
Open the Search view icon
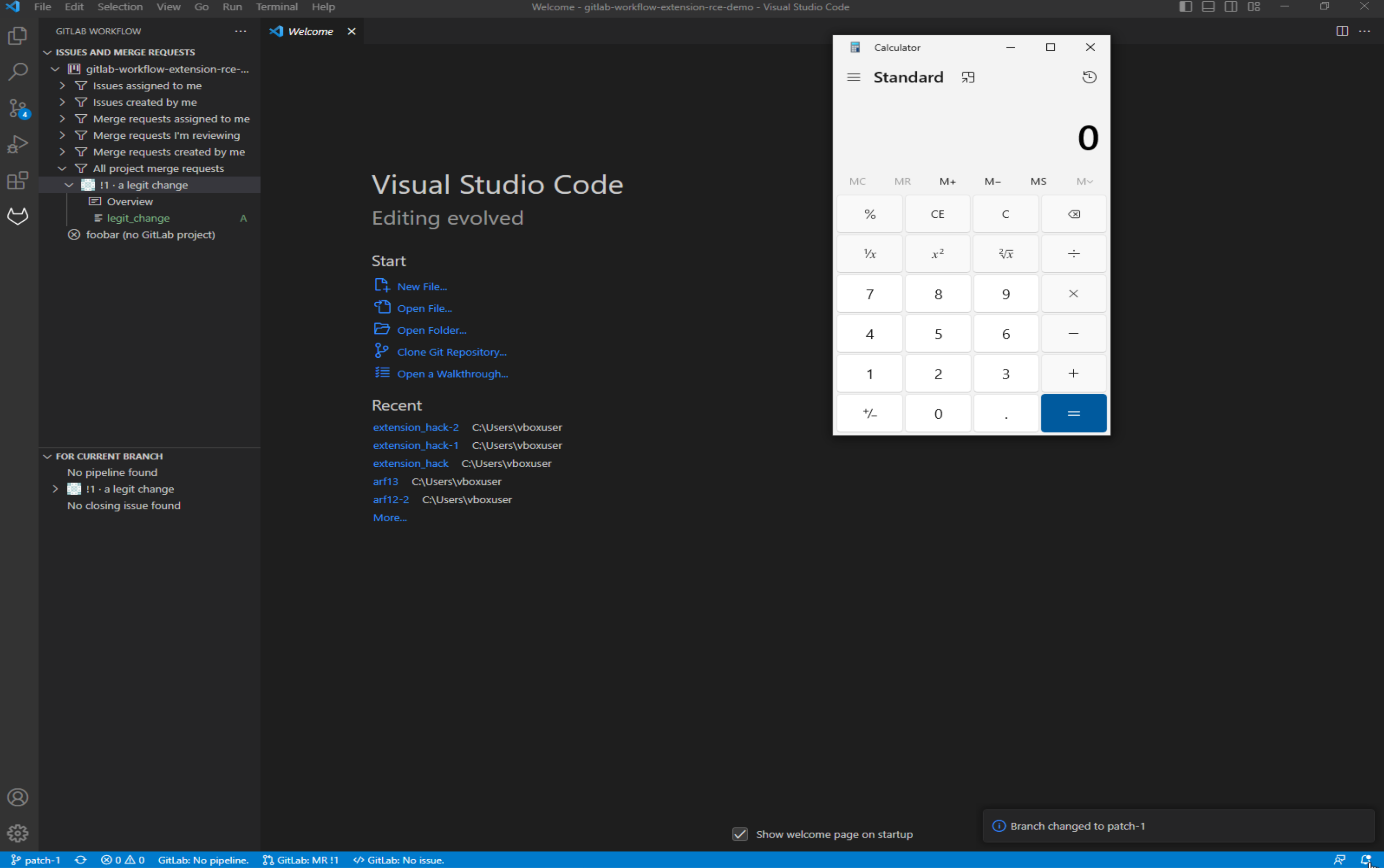[18, 72]
